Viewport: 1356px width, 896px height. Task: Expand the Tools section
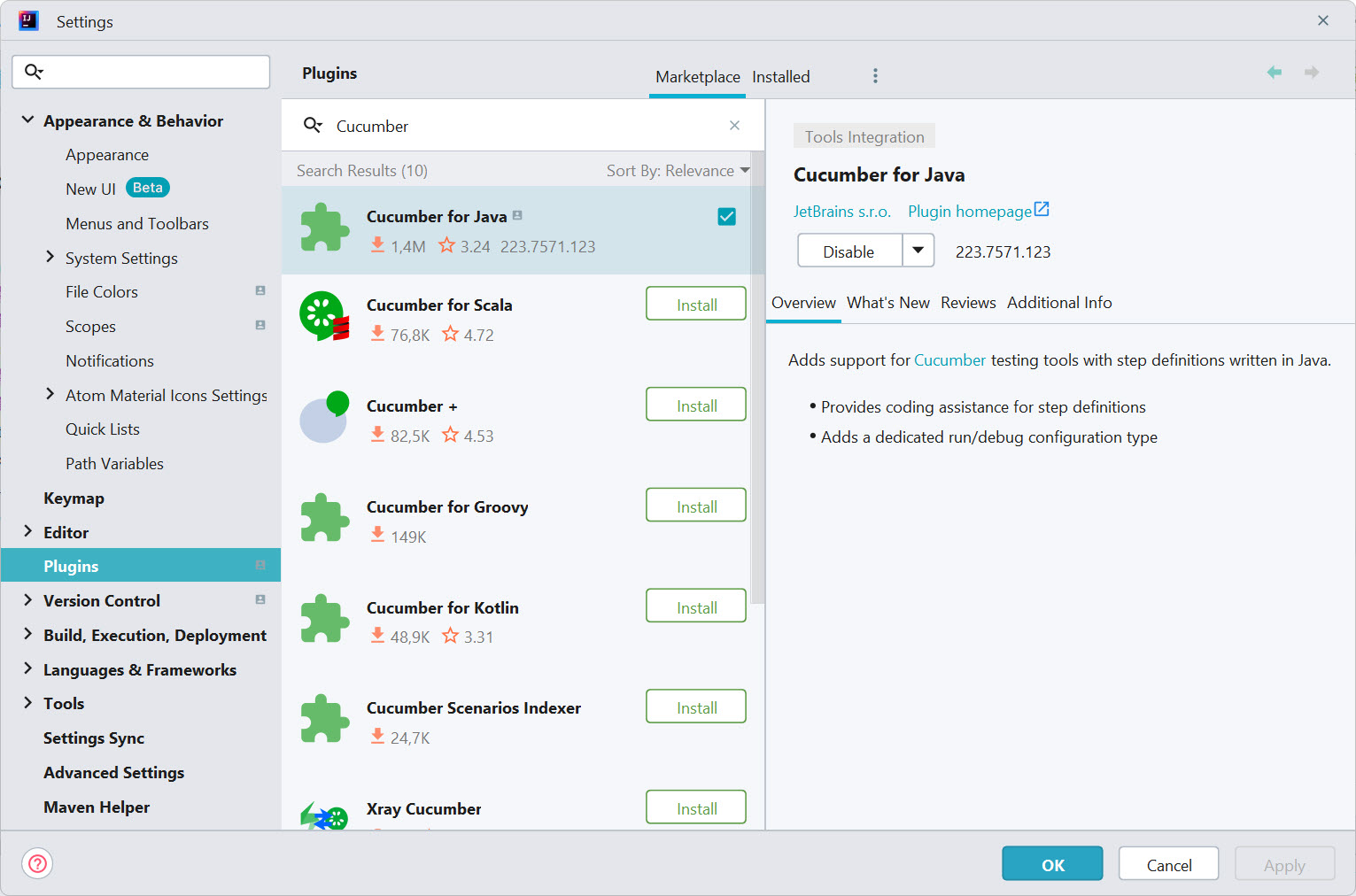click(27, 703)
